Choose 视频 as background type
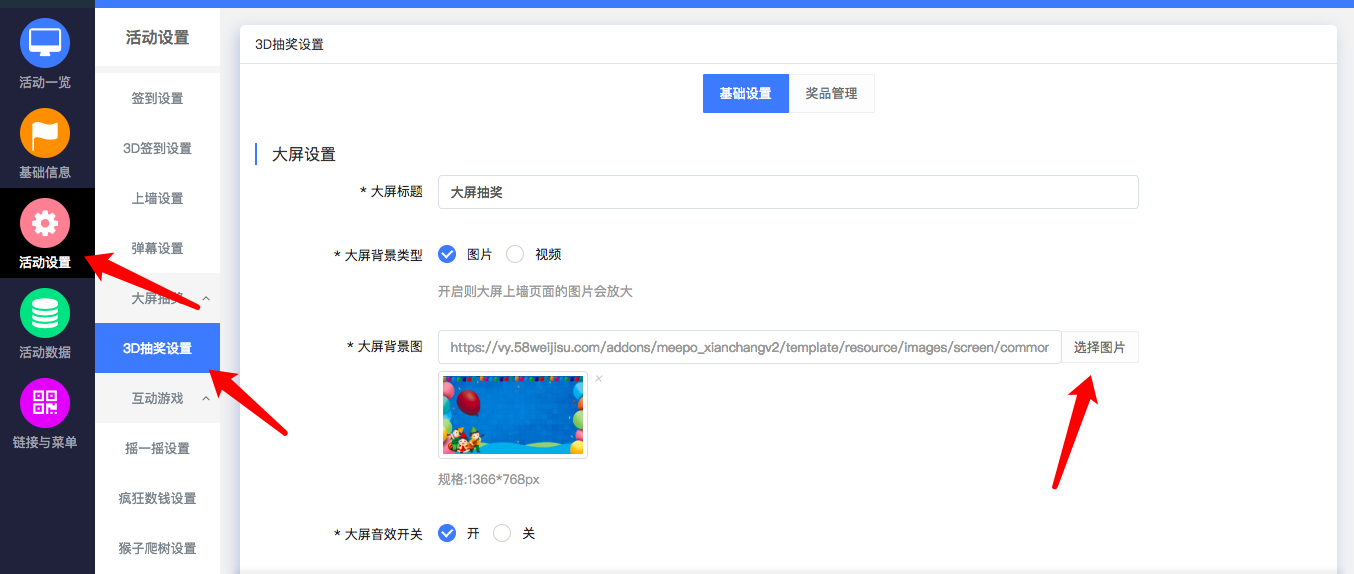1354x574 pixels. [515, 254]
